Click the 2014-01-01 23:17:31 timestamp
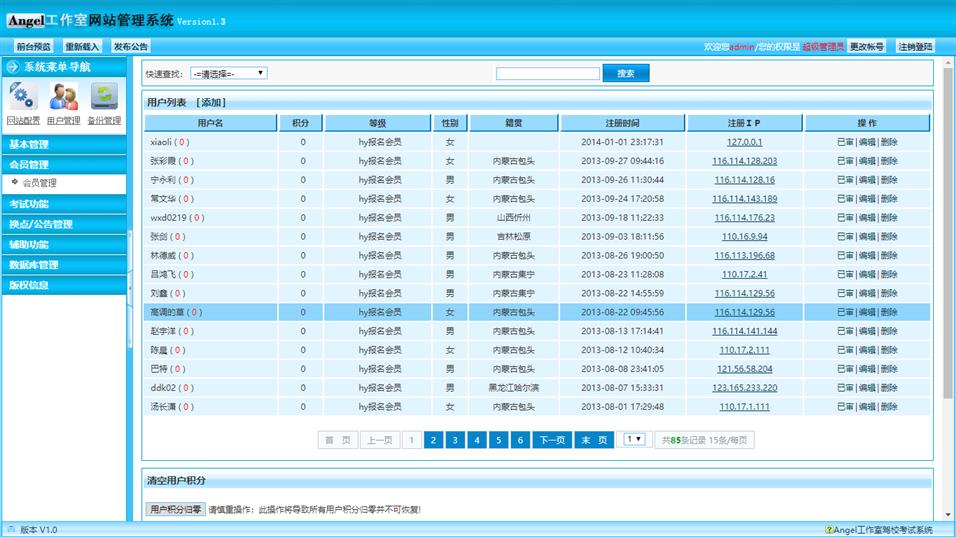 tap(622, 142)
